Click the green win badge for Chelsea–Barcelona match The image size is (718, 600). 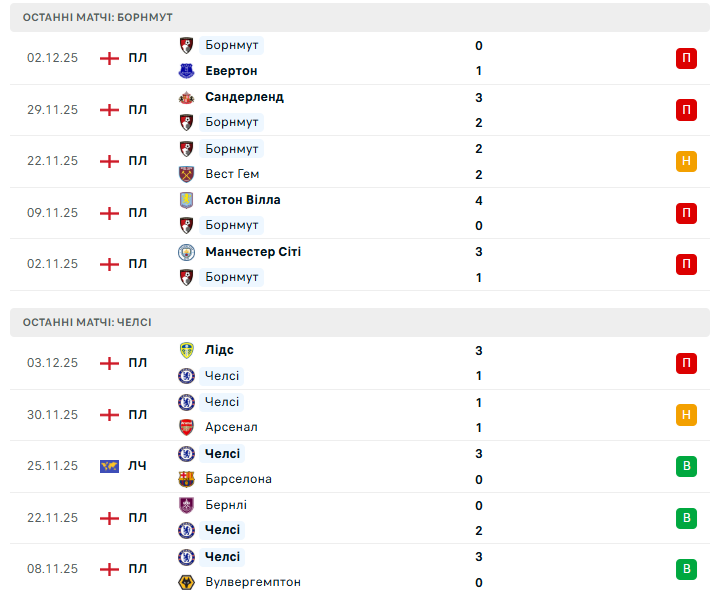point(686,466)
